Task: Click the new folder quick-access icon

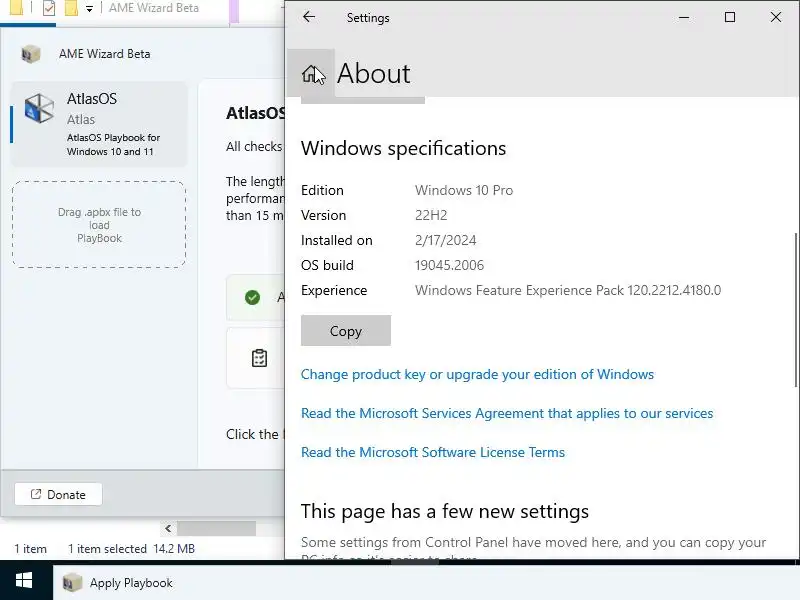Action: (x=71, y=8)
